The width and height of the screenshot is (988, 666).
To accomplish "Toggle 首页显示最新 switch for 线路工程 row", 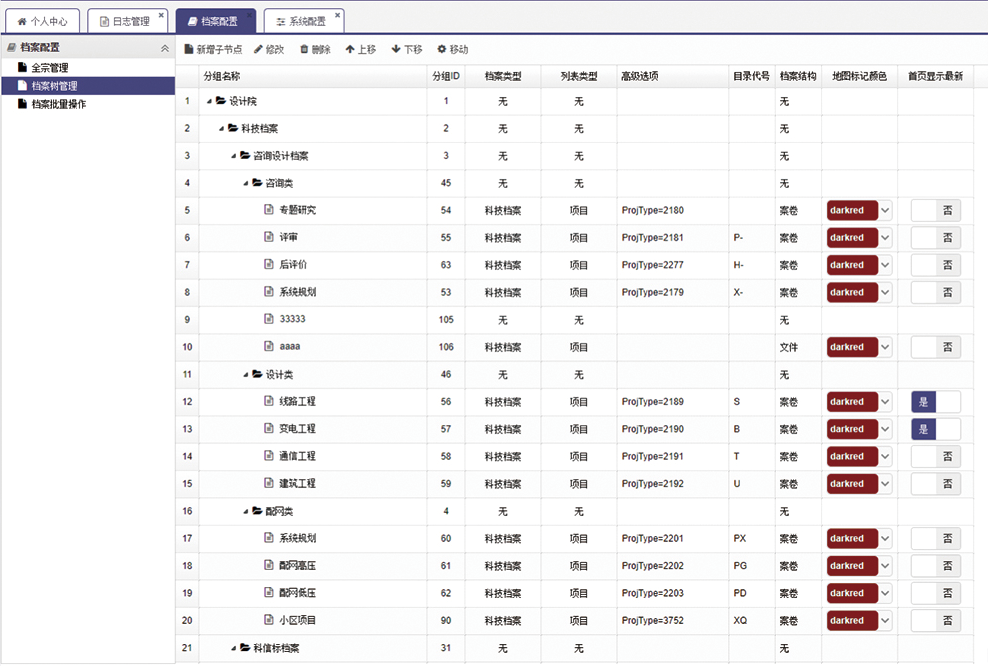I will (935, 402).
